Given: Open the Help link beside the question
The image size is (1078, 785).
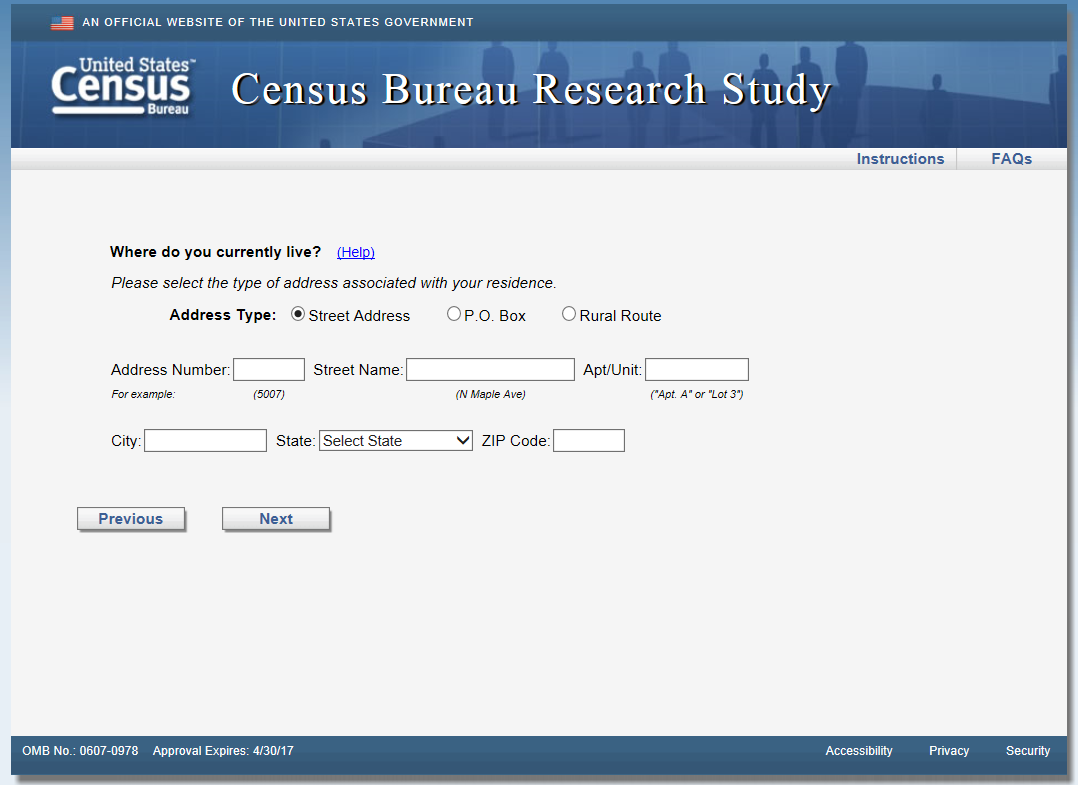Looking at the screenshot, I should point(355,252).
